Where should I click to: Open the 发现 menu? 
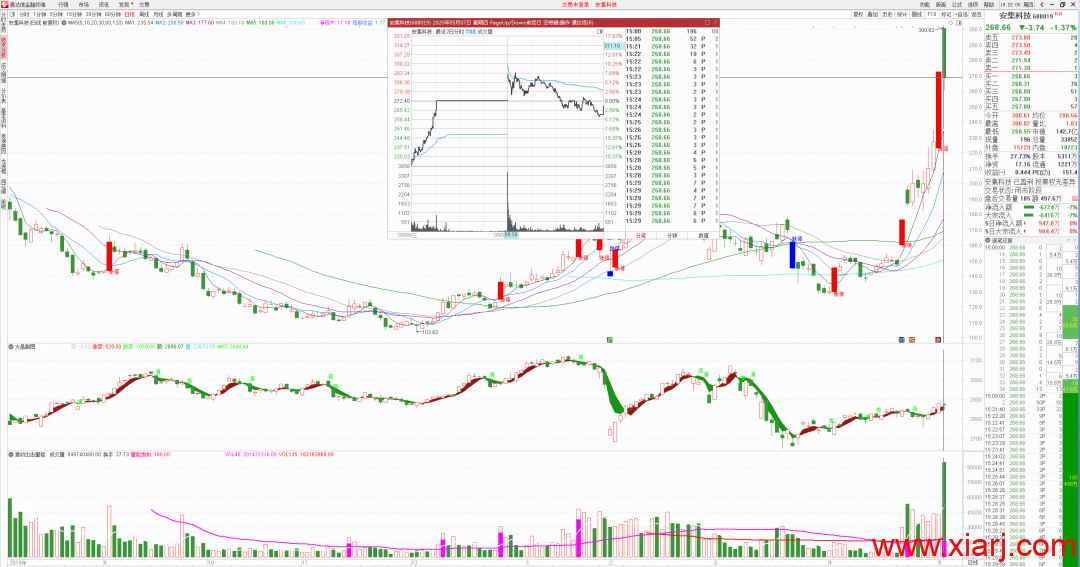pyautogui.click(x=124, y=4)
